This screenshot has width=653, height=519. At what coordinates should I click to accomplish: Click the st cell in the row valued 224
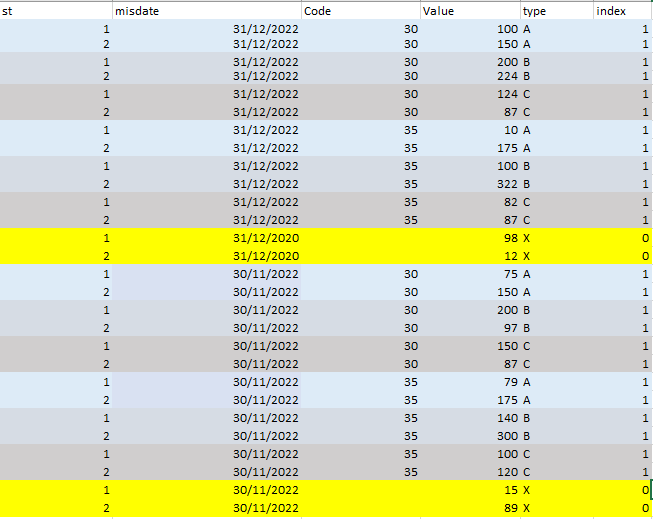click(56, 76)
